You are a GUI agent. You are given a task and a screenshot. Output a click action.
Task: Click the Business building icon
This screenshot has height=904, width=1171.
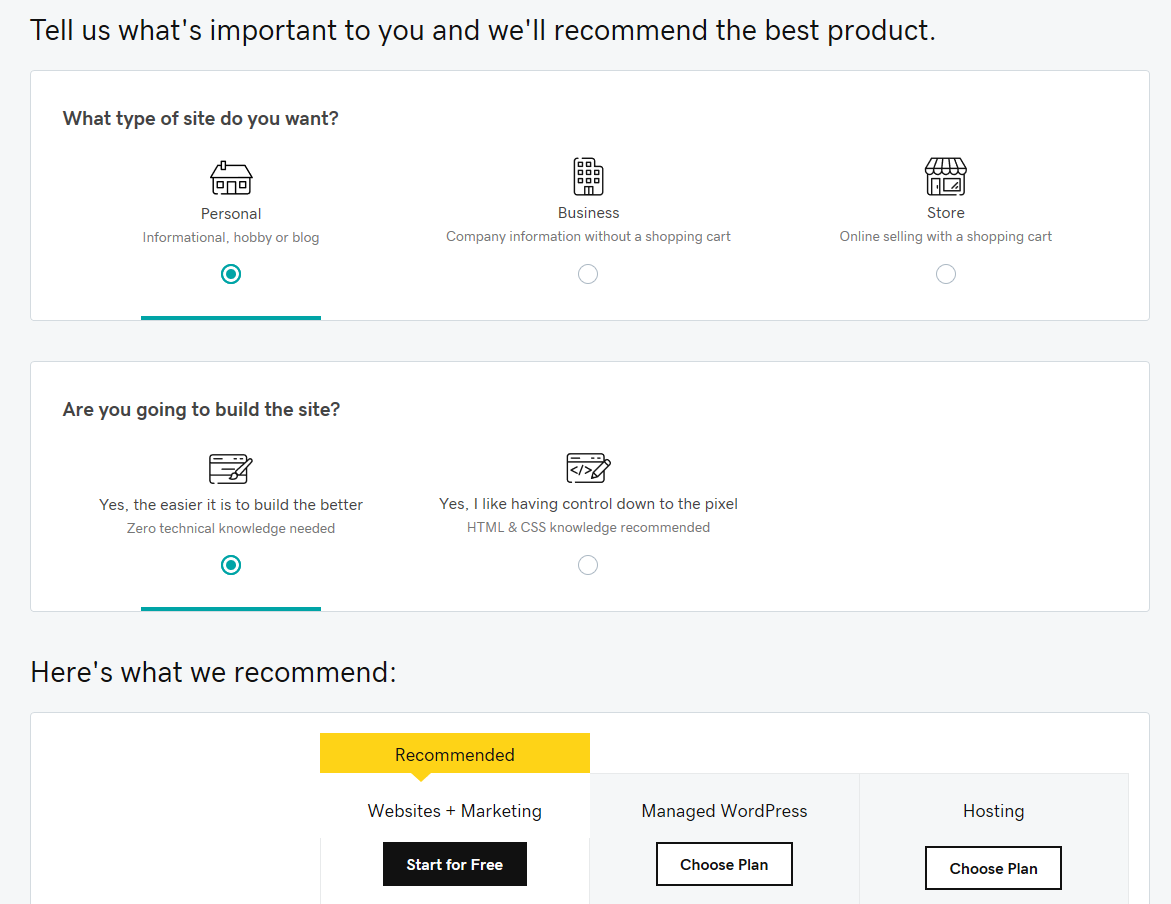[588, 176]
